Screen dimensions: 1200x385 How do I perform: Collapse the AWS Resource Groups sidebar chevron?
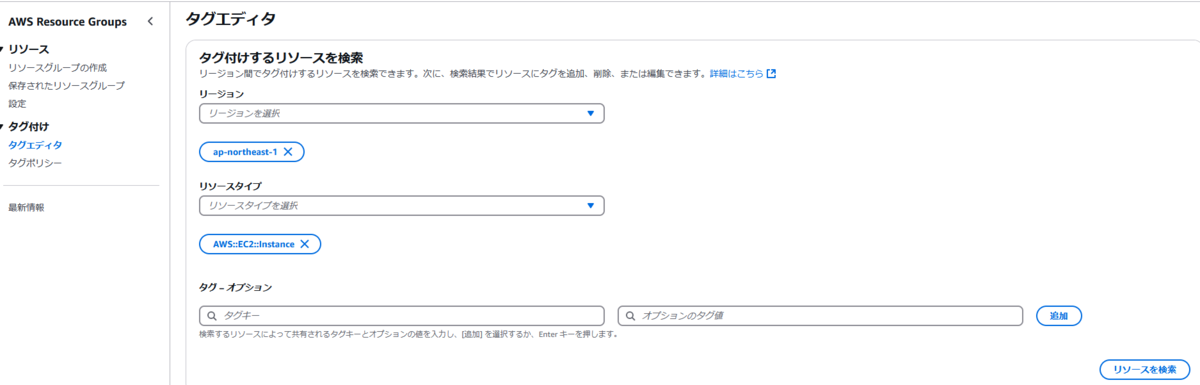[x=150, y=21]
